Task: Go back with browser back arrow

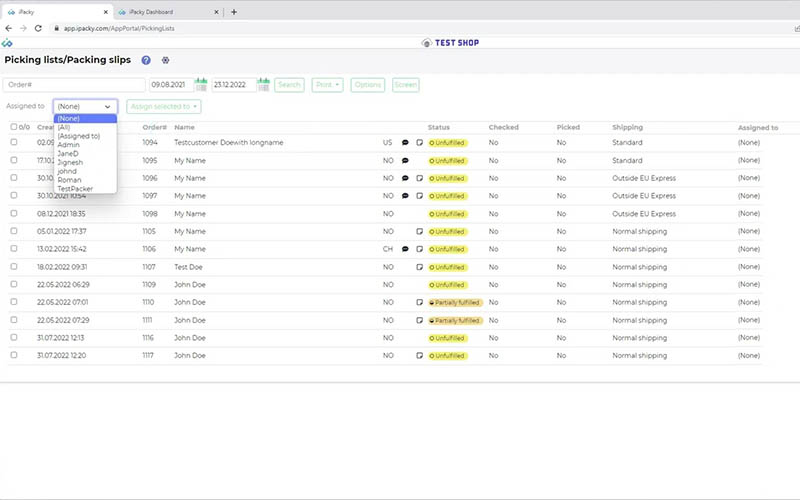Action: click(x=9, y=29)
